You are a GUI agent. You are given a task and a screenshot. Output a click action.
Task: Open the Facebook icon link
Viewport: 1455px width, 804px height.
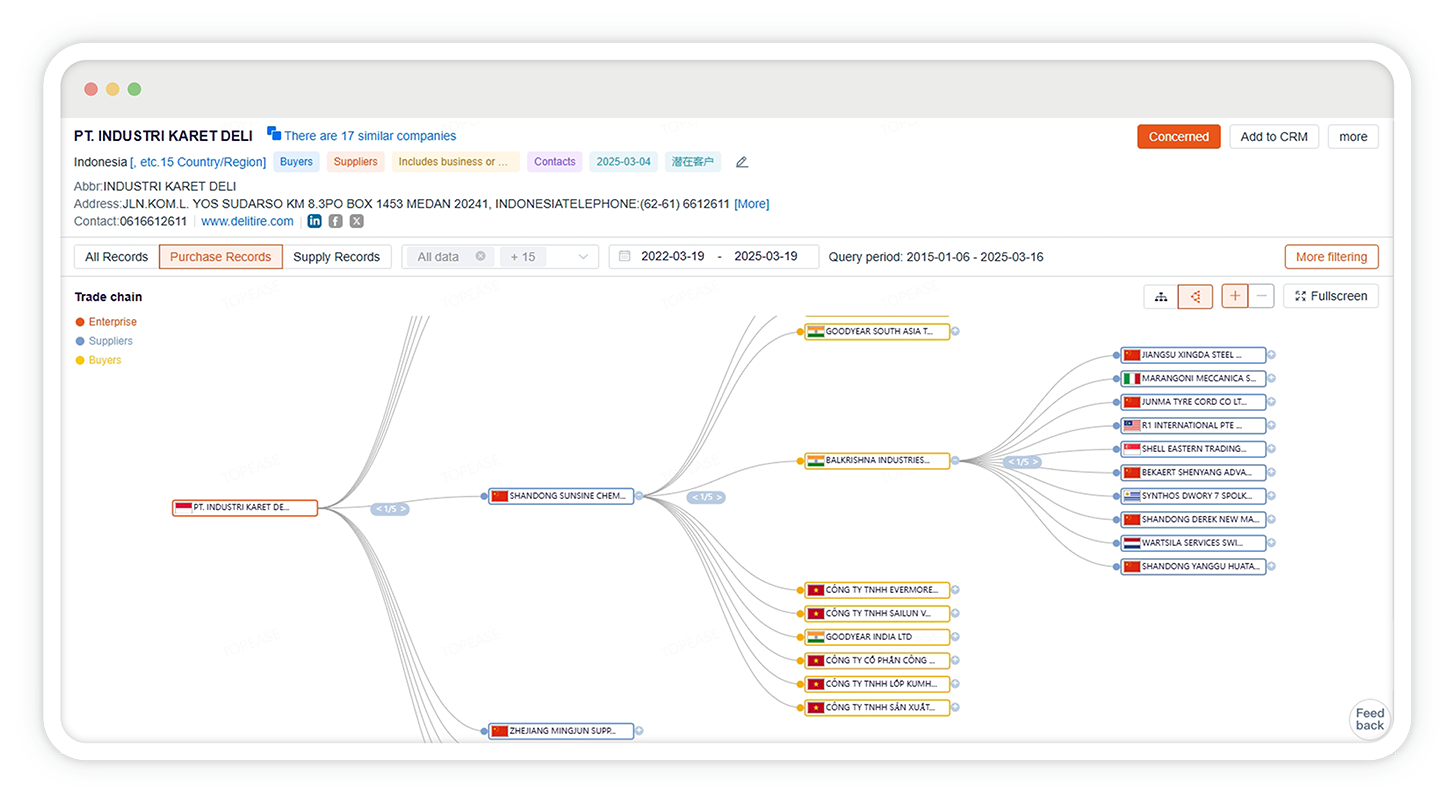pyautogui.click(x=336, y=221)
